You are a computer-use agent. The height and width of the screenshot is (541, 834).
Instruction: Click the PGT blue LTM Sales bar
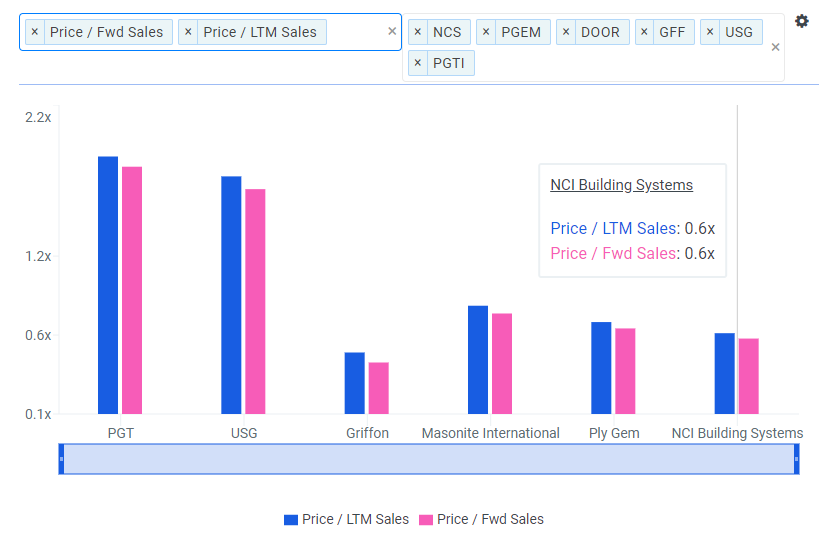(107, 285)
